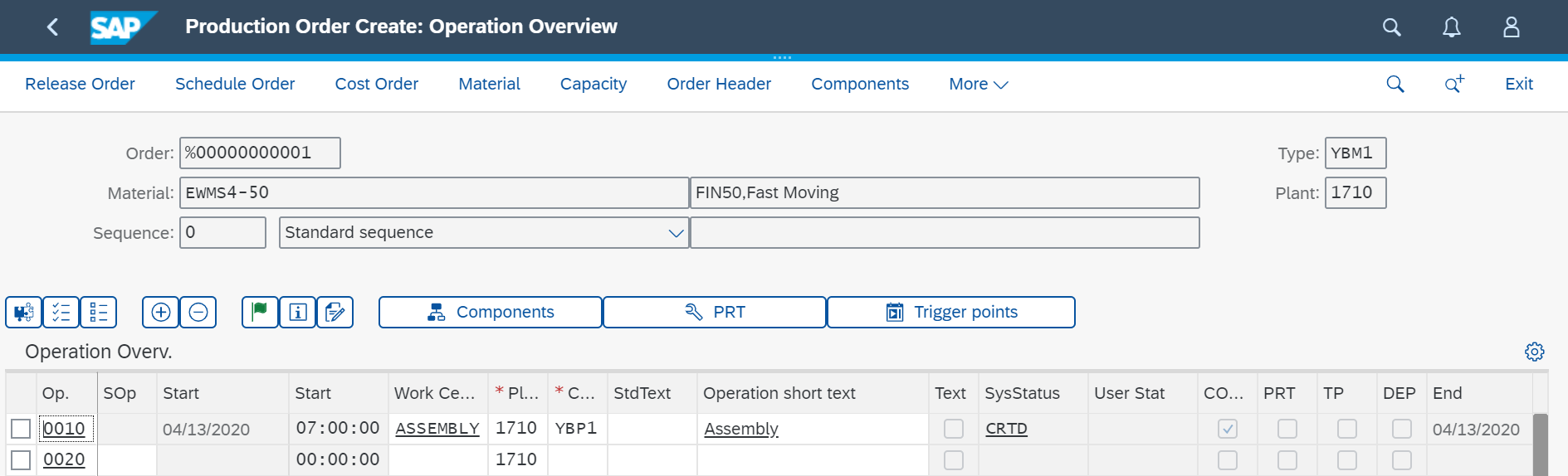This screenshot has height=476, width=1568.
Task: Open the Standard sequence dropdown
Action: click(677, 233)
